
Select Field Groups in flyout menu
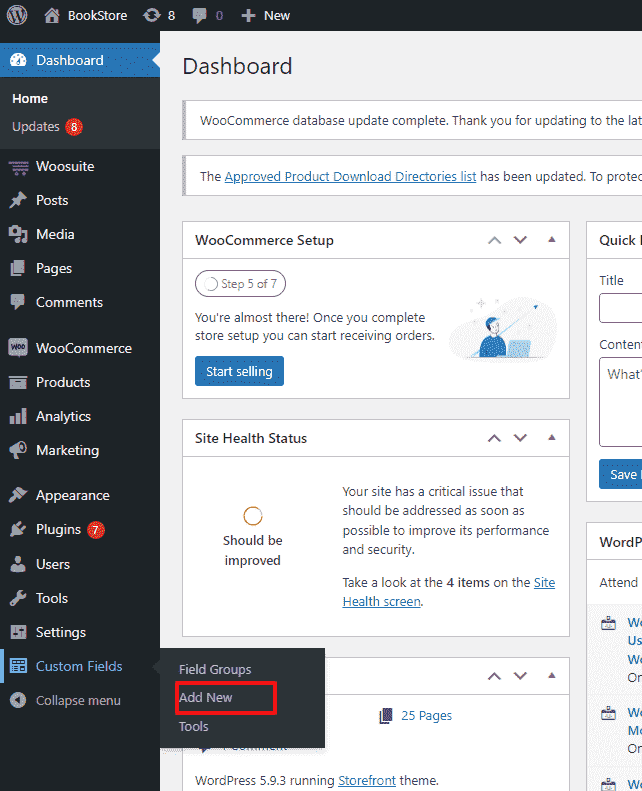(215, 669)
